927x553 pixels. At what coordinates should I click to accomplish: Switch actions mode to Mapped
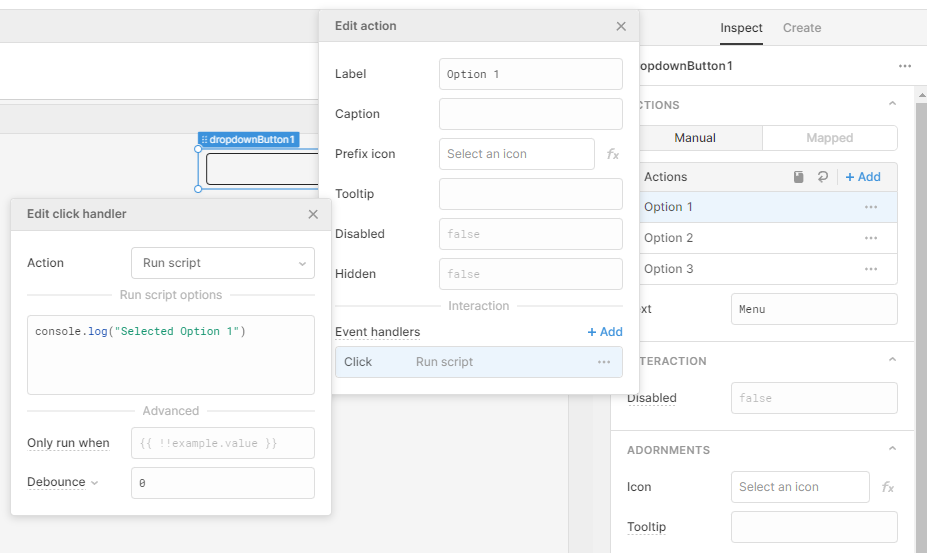point(829,138)
